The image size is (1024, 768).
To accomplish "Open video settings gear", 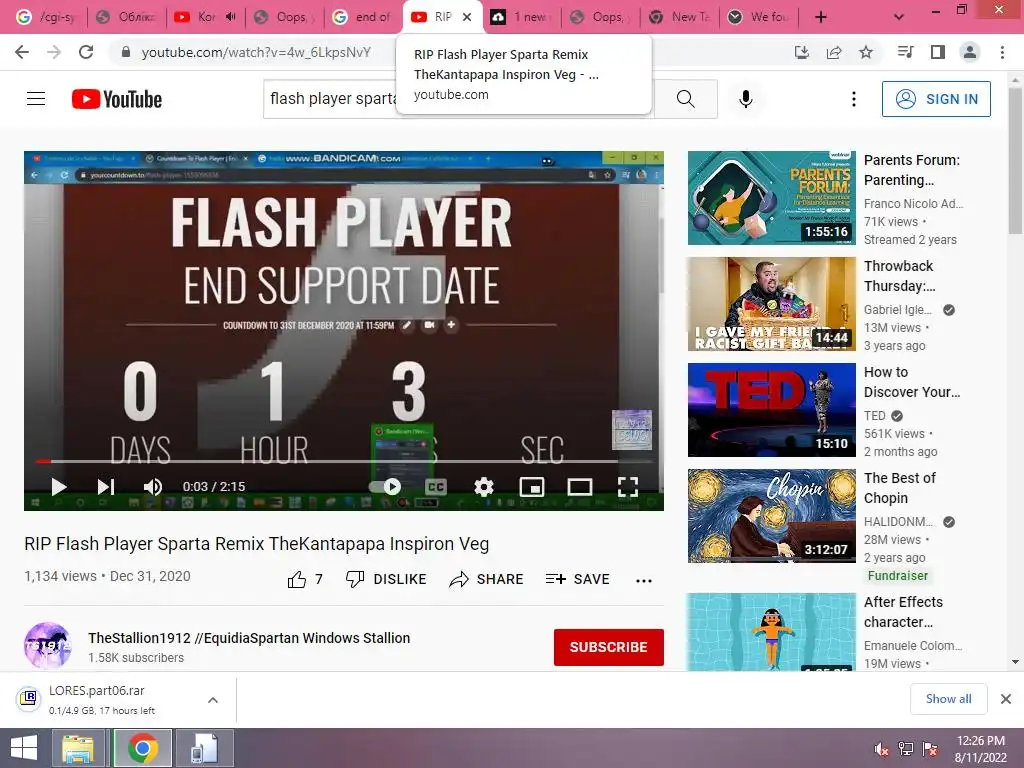I will (484, 487).
